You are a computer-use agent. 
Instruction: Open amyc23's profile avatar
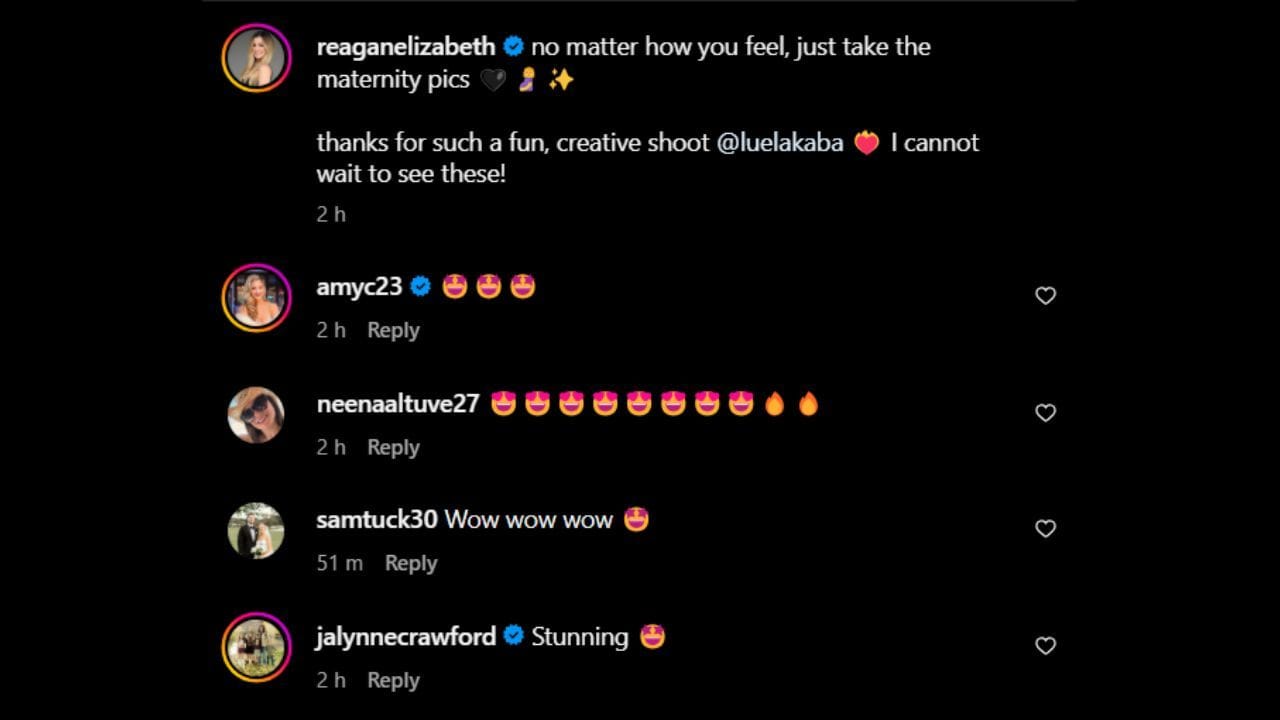coord(256,297)
